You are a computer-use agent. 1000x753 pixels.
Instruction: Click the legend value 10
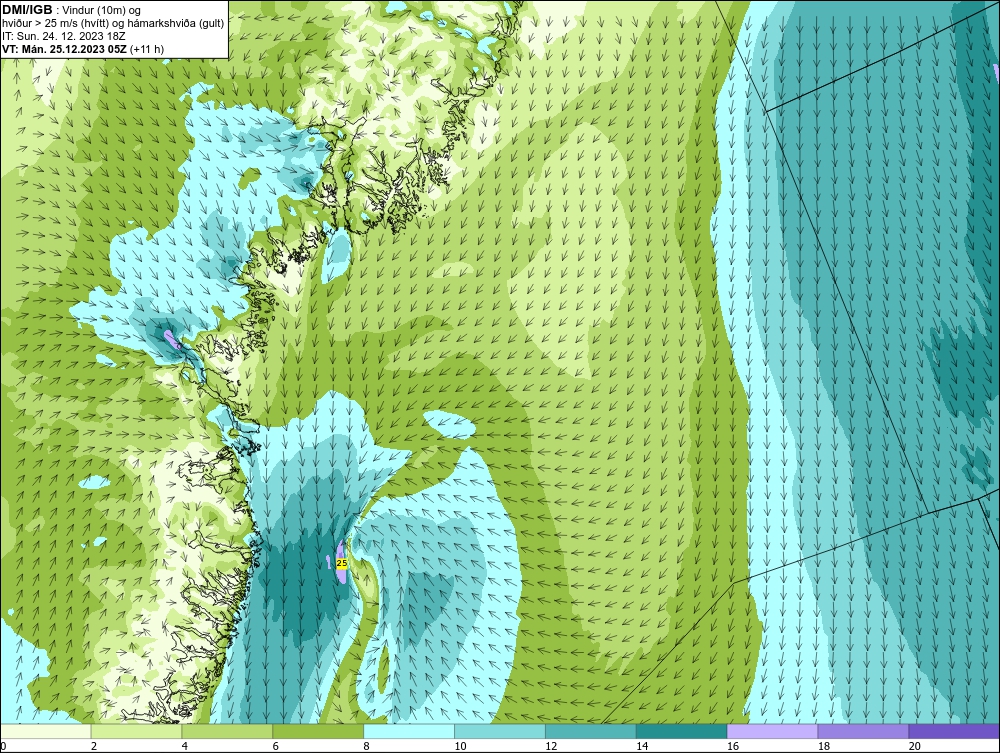[460, 746]
